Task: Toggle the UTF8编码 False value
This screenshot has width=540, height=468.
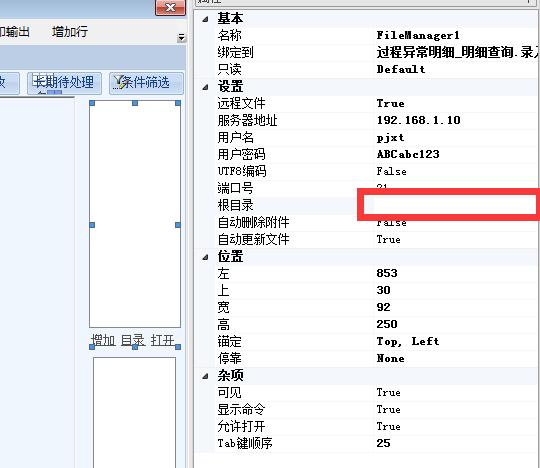Action: tap(391, 171)
